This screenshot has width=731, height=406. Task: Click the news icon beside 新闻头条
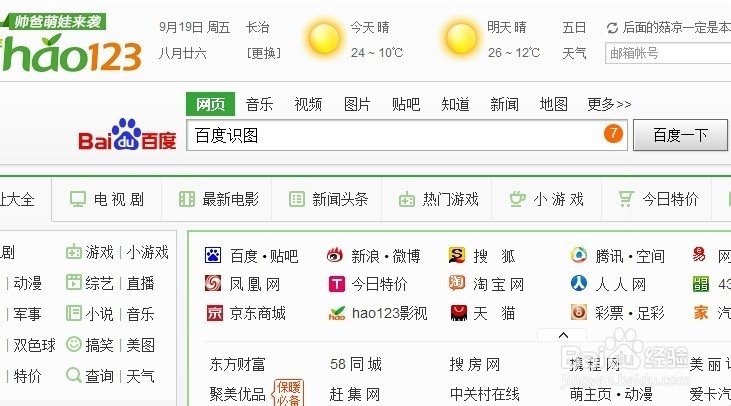coord(297,199)
